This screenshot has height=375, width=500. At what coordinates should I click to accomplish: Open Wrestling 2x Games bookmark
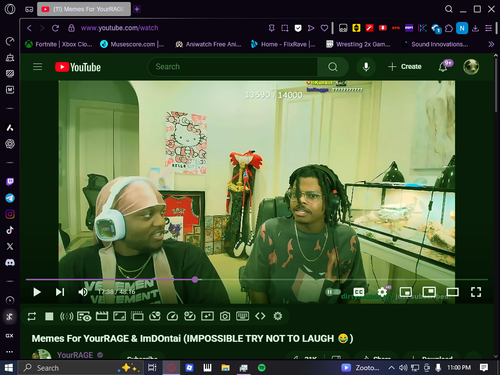(x=358, y=44)
